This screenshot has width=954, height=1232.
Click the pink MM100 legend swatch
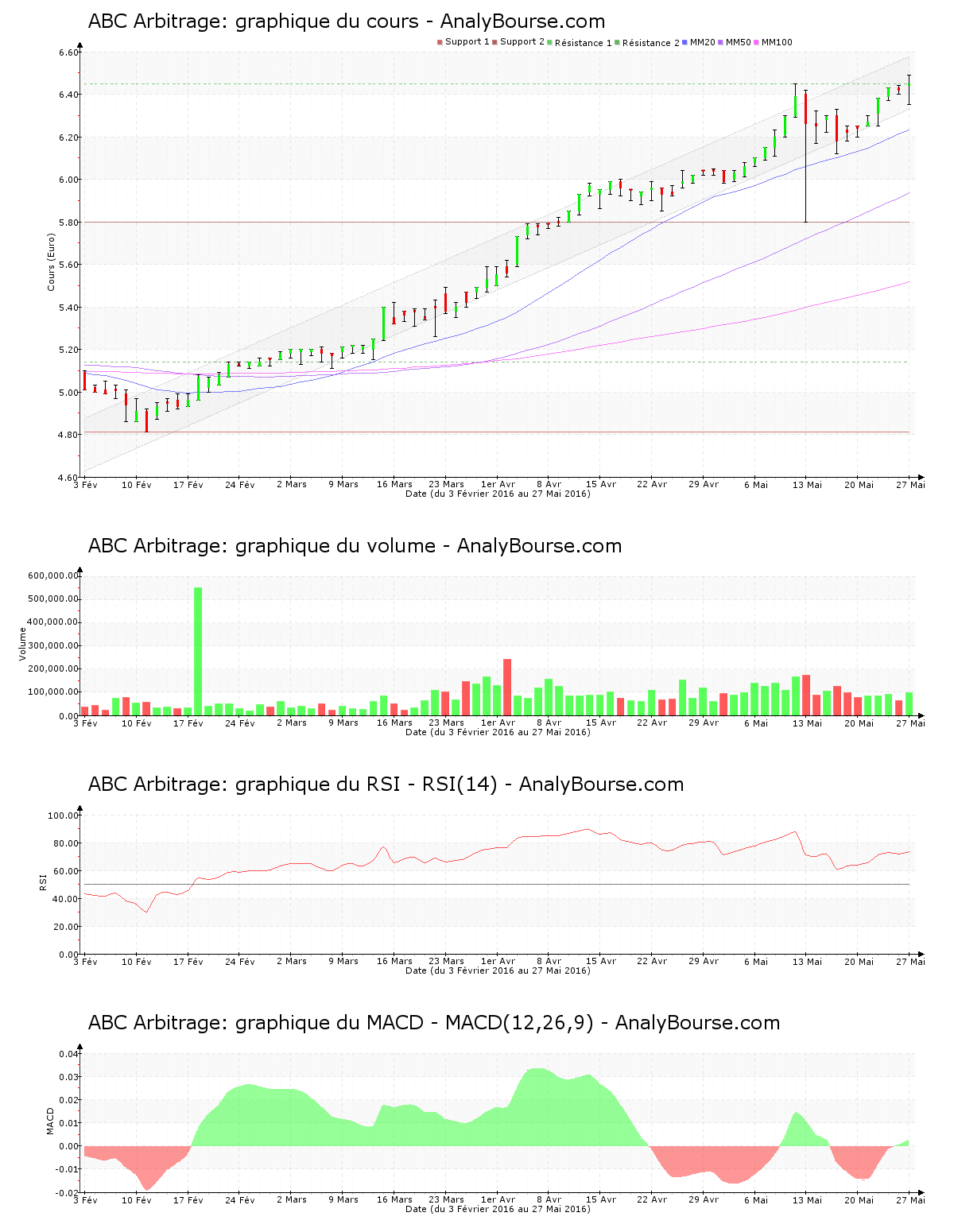756,42
